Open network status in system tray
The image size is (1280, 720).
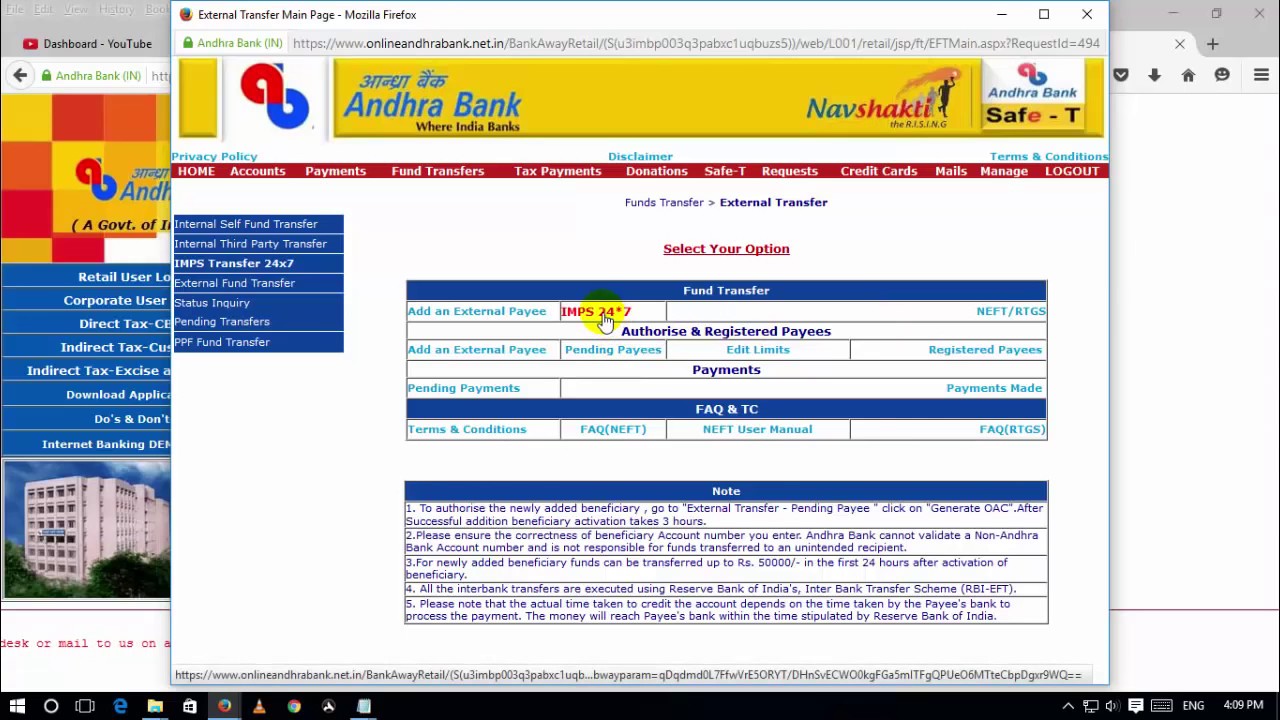pyautogui.click(x=1090, y=706)
